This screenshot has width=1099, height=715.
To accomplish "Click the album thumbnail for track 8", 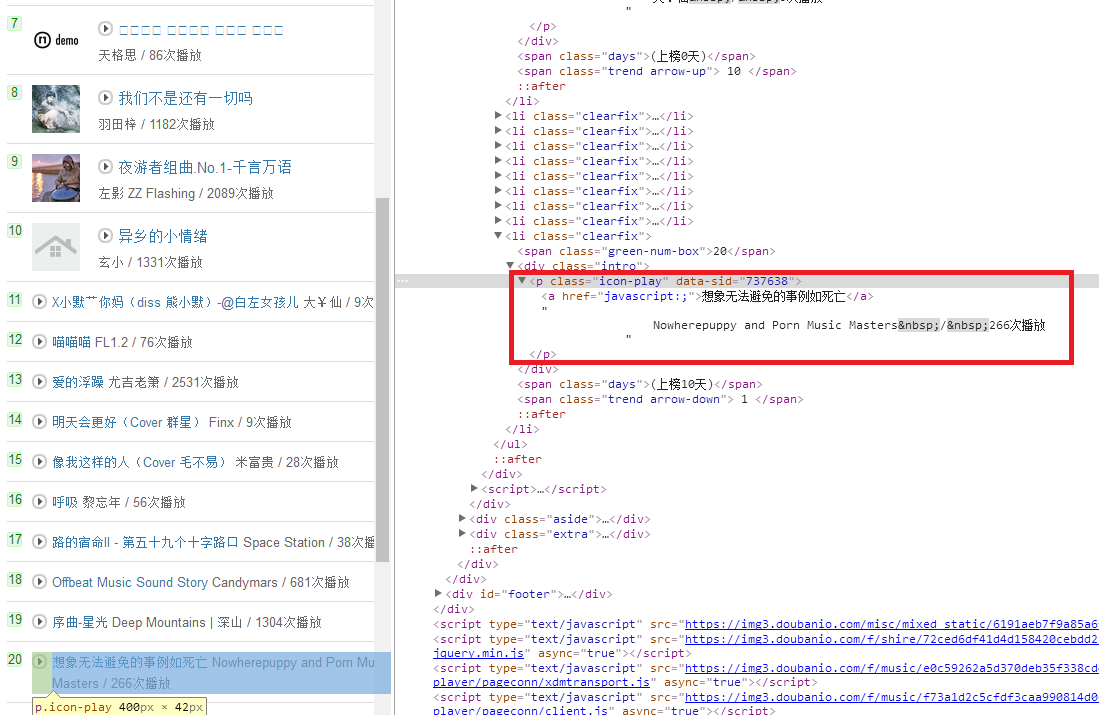I will 55,108.
